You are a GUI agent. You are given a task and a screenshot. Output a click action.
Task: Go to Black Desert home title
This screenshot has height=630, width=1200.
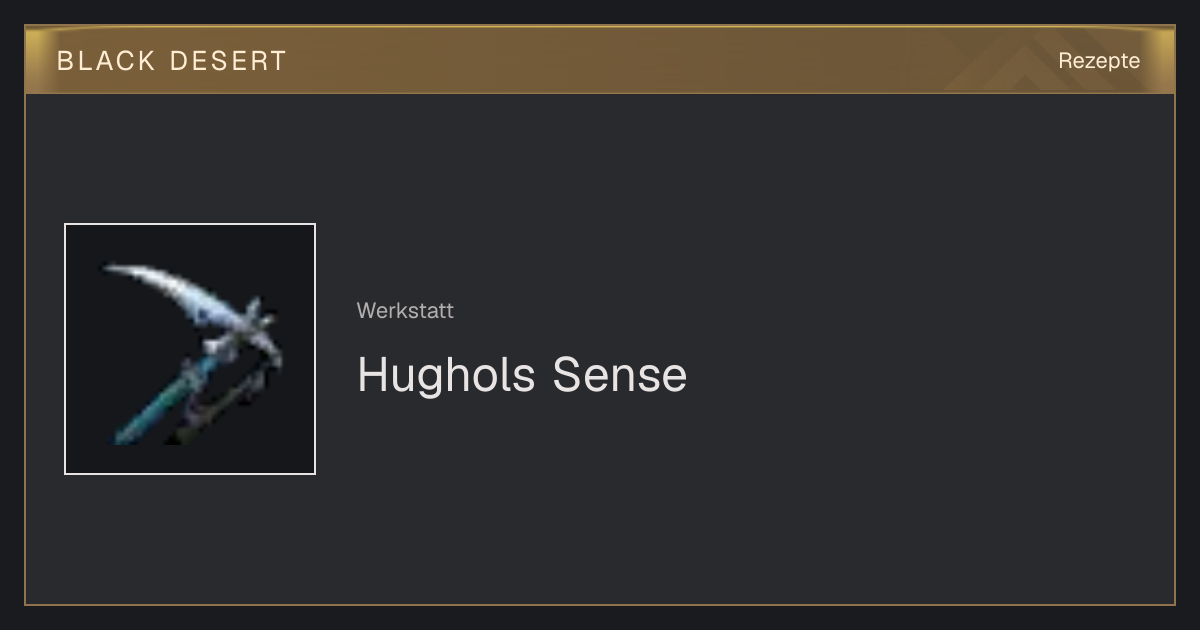point(172,61)
